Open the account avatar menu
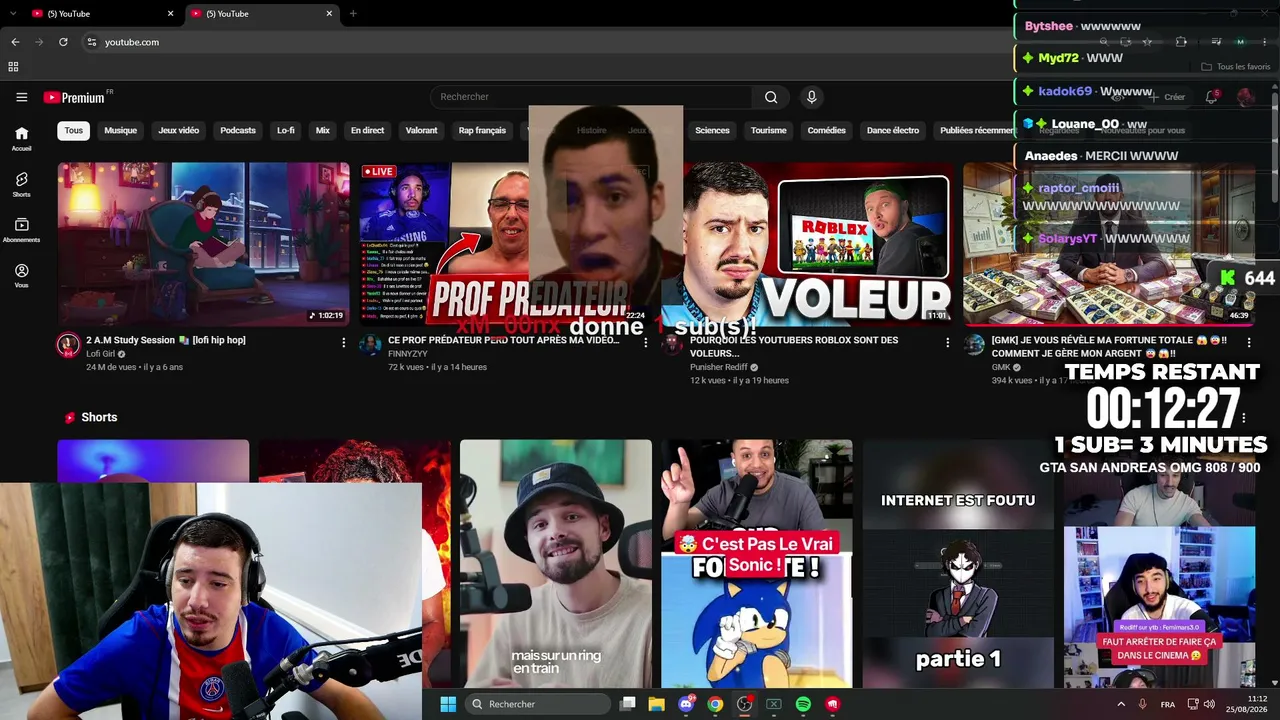This screenshot has height=720, width=1280. [x=1245, y=97]
